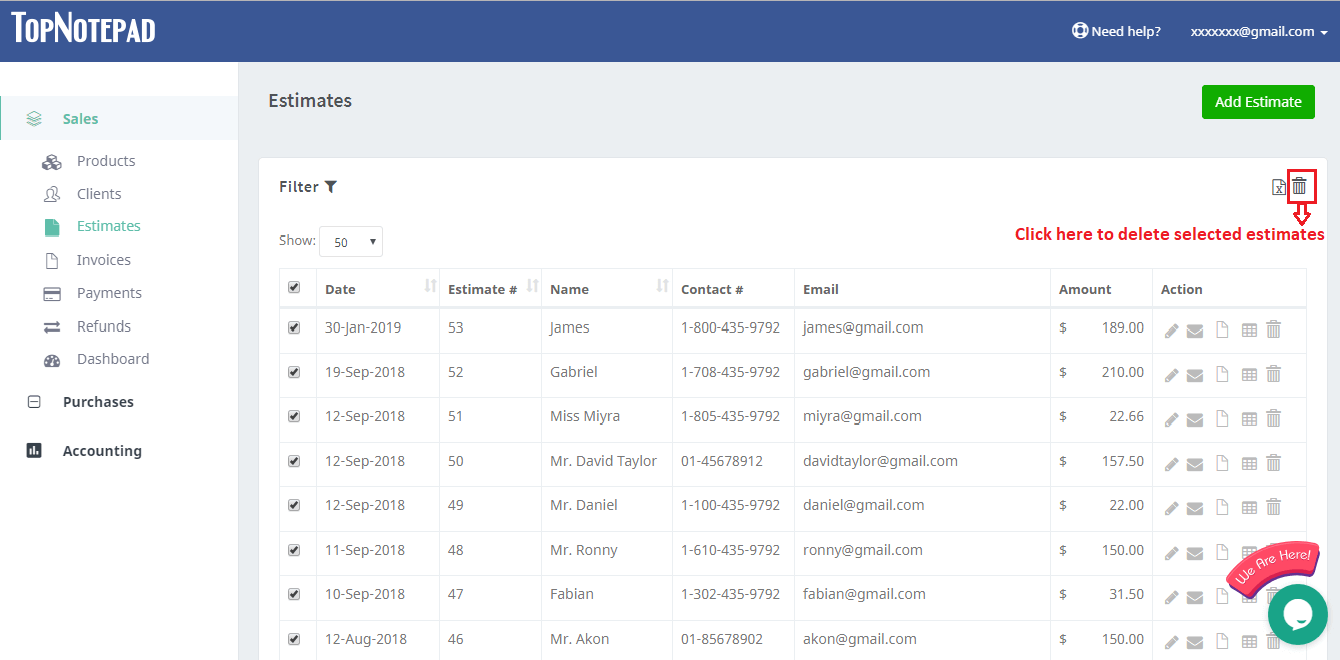Open the document icon in Miss Miyra's row
The image size is (1340, 660).
1222,418
